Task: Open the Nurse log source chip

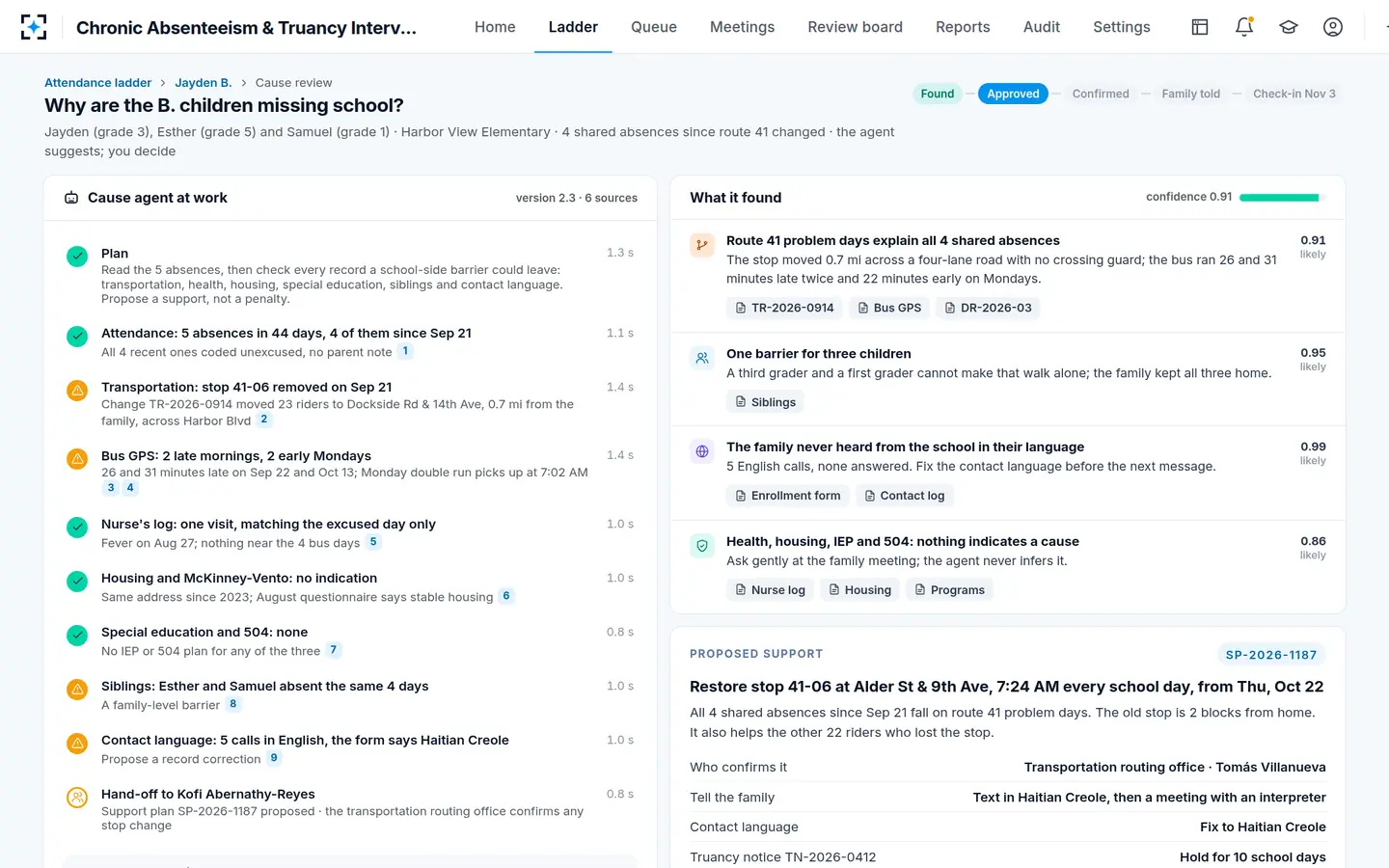Action: (770, 590)
